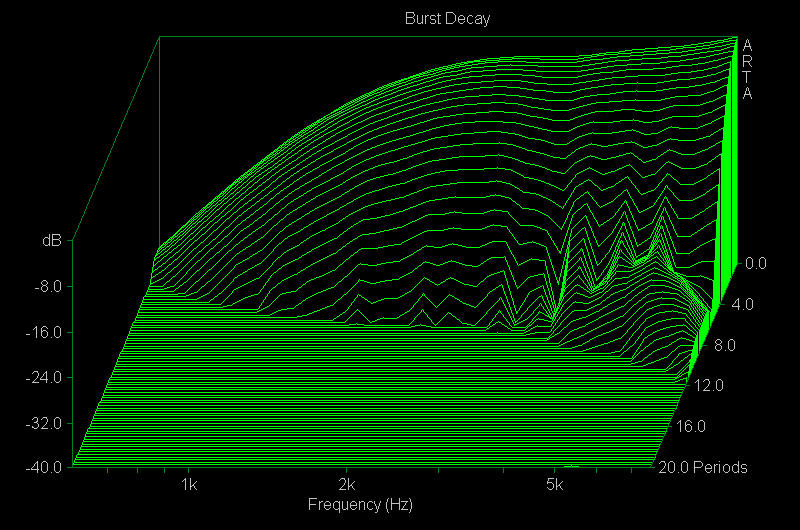
Task: Click the Burst Decay chart title
Action: pos(447,18)
